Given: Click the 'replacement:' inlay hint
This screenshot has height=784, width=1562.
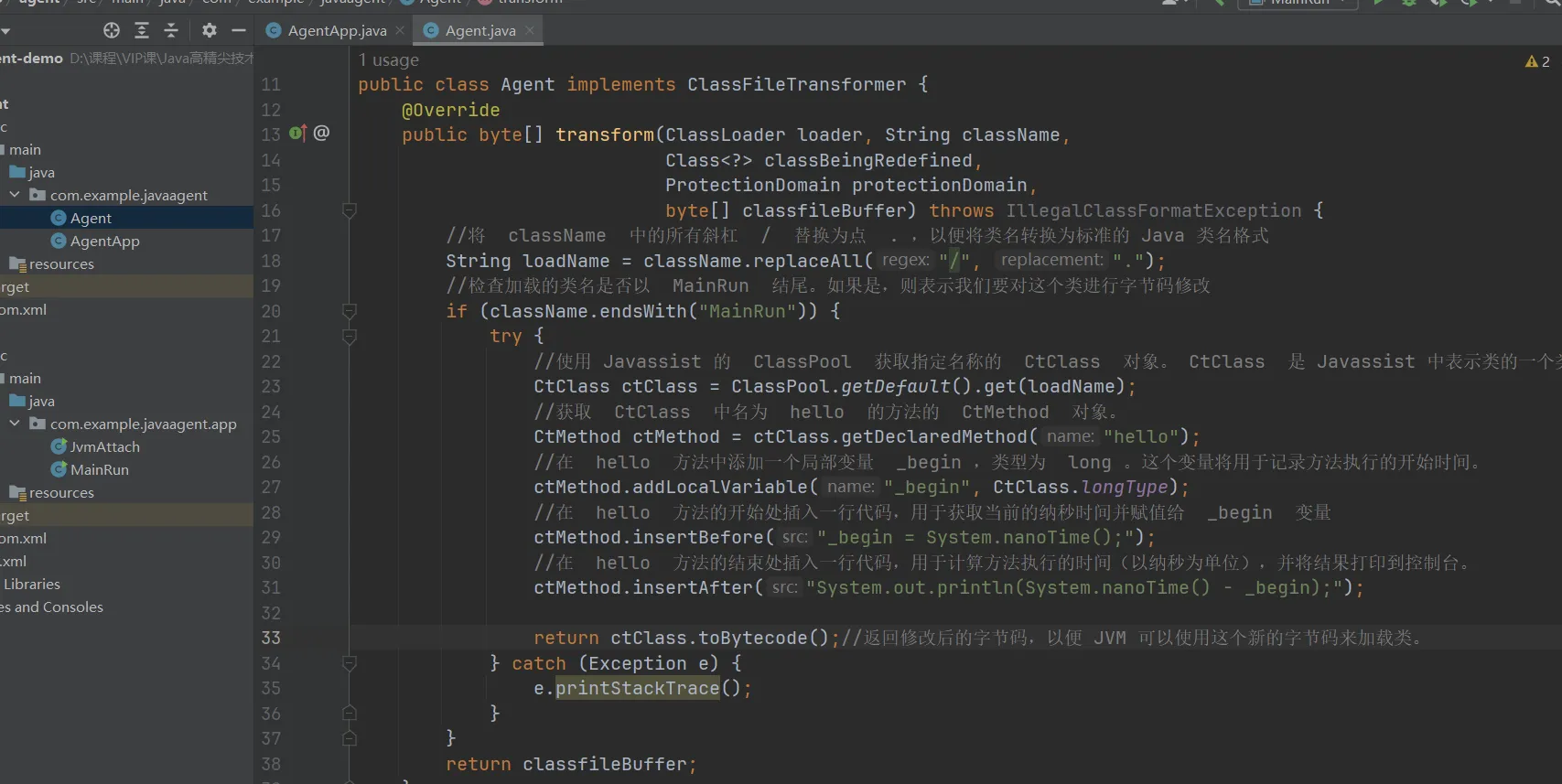Looking at the screenshot, I should pyautogui.click(x=1052, y=261).
